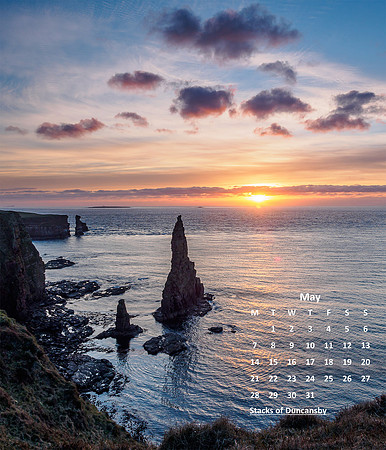Viewport: 386px width, 450px height.
Task: Select date 27 in the calendar
Action: click(366, 379)
